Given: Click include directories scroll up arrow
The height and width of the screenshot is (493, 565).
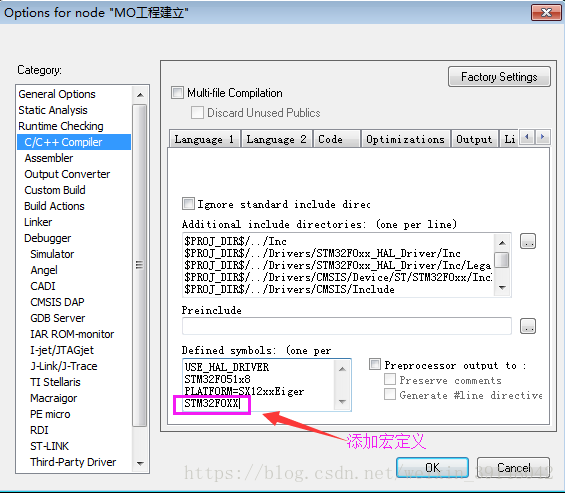Looking at the screenshot, I should (502, 243).
